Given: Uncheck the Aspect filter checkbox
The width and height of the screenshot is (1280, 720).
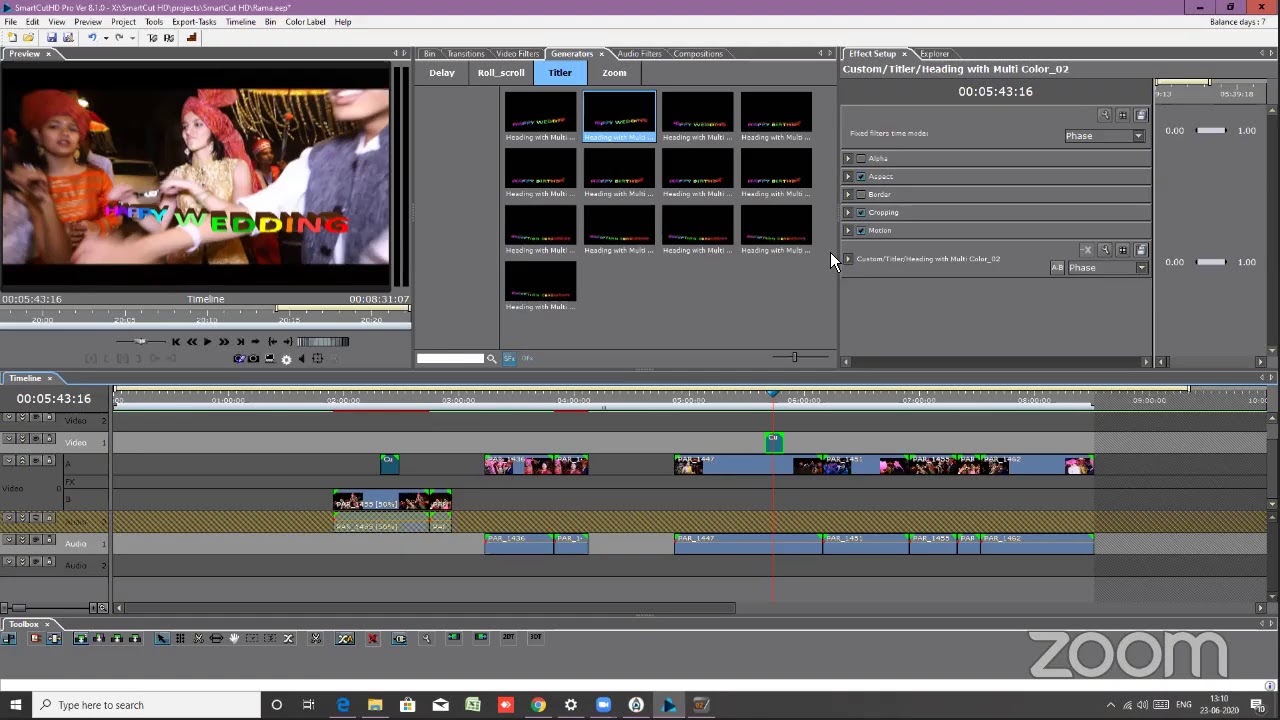Looking at the screenshot, I should point(861,177).
